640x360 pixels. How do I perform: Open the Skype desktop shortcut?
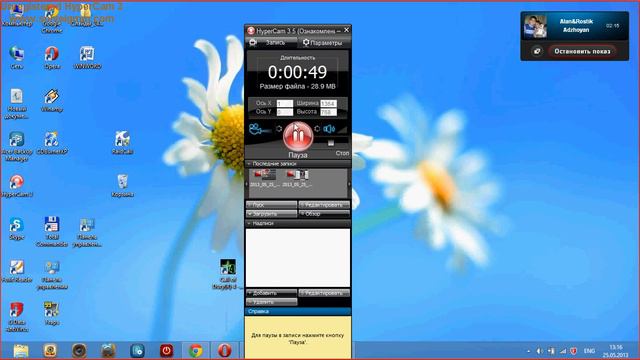coord(17,228)
